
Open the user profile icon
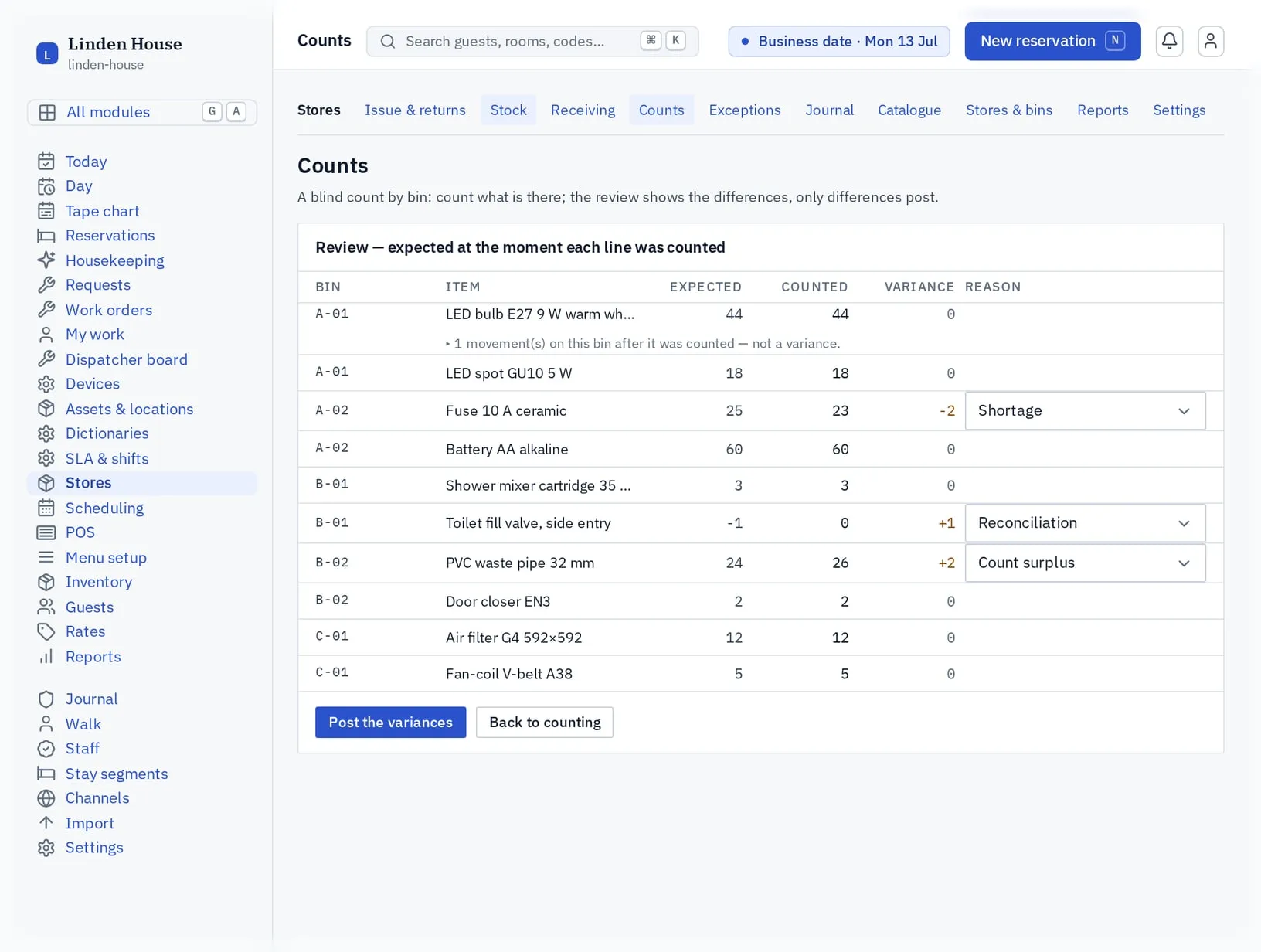coord(1211,41)
